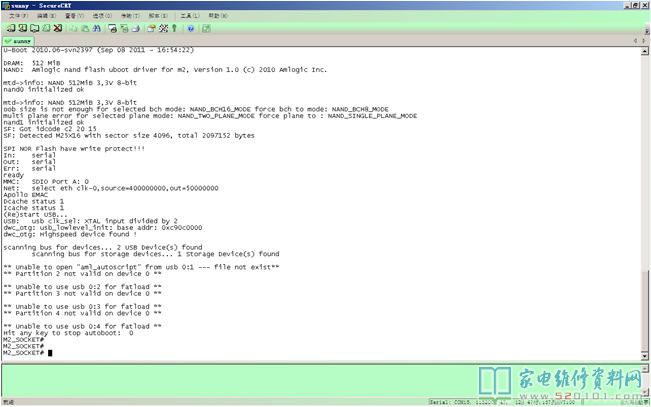
Task: Open Session Options from the toolbar
Action: coord(152,28)
